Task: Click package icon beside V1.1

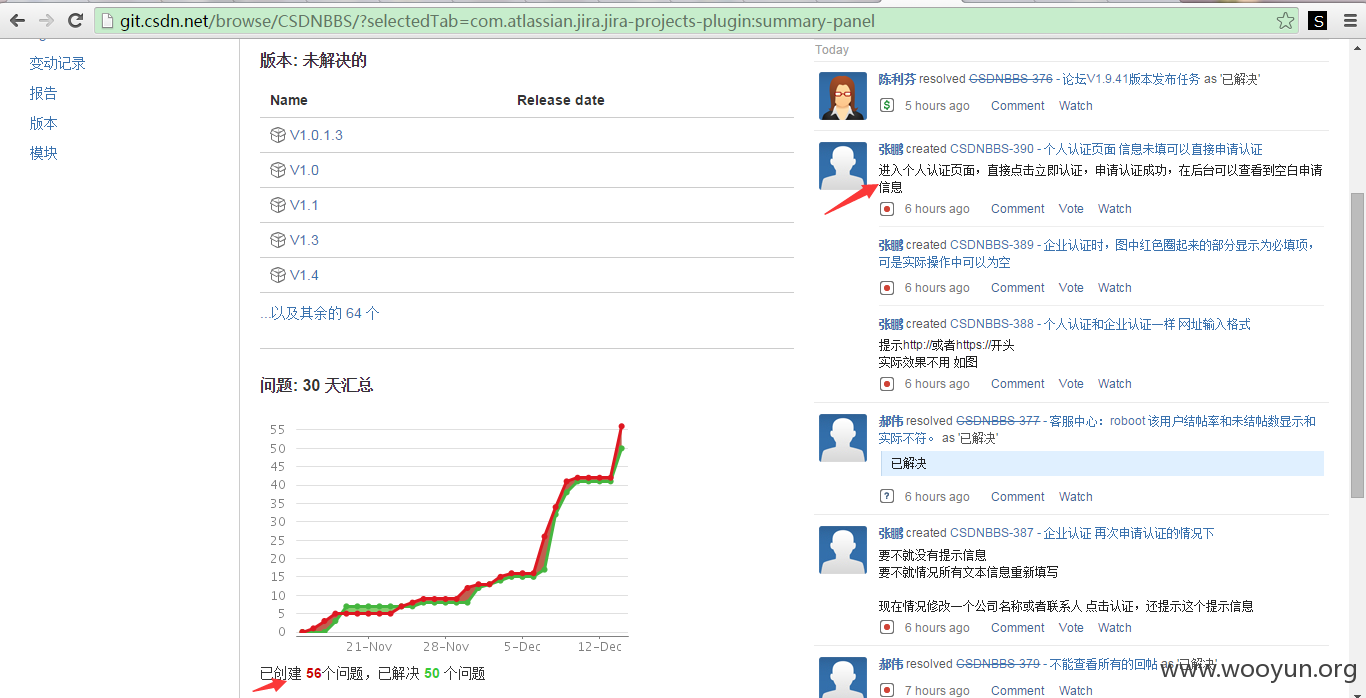Action: [278, 205]
